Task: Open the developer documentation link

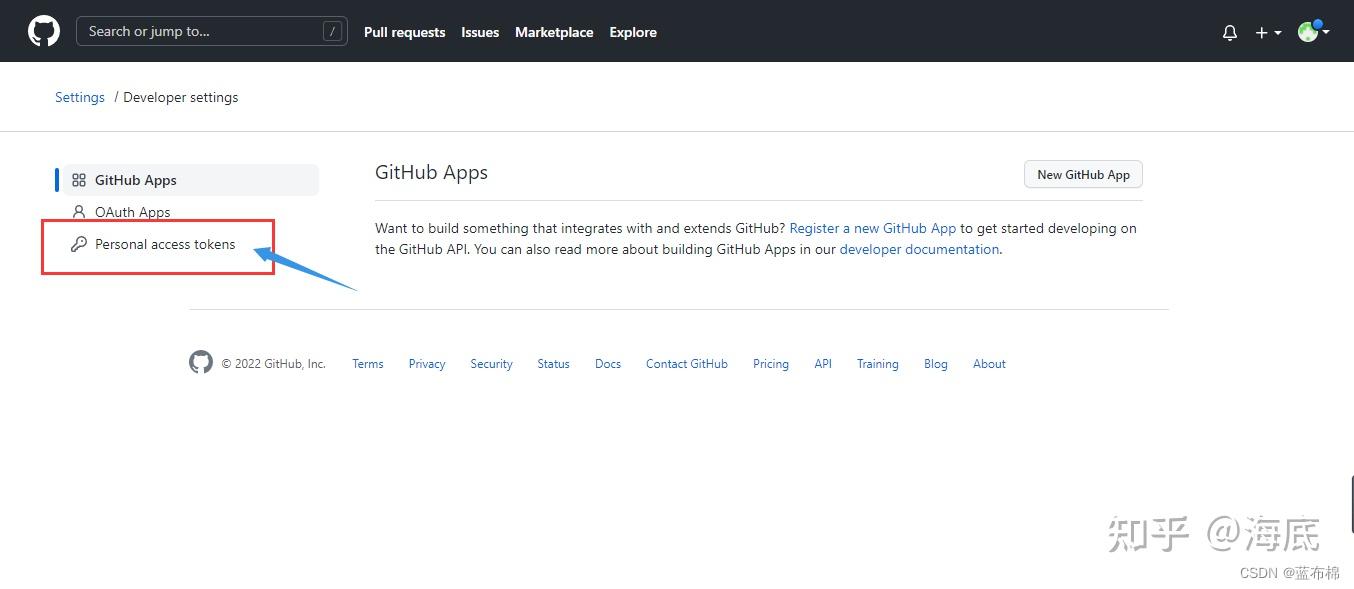Action: coord(919,249)
